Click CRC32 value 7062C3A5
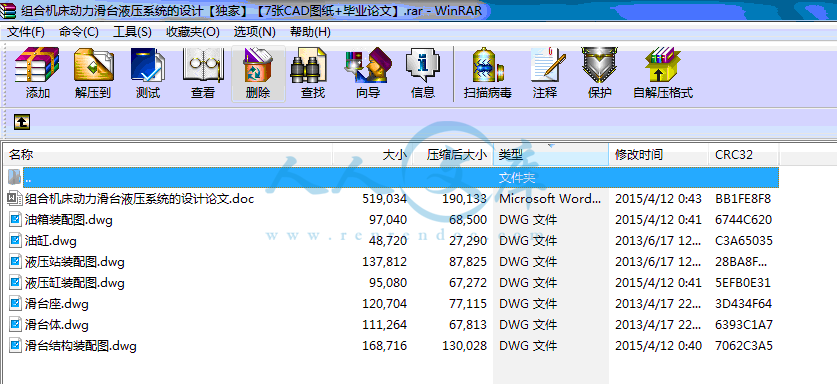837x384 pixels. point(744,346)
